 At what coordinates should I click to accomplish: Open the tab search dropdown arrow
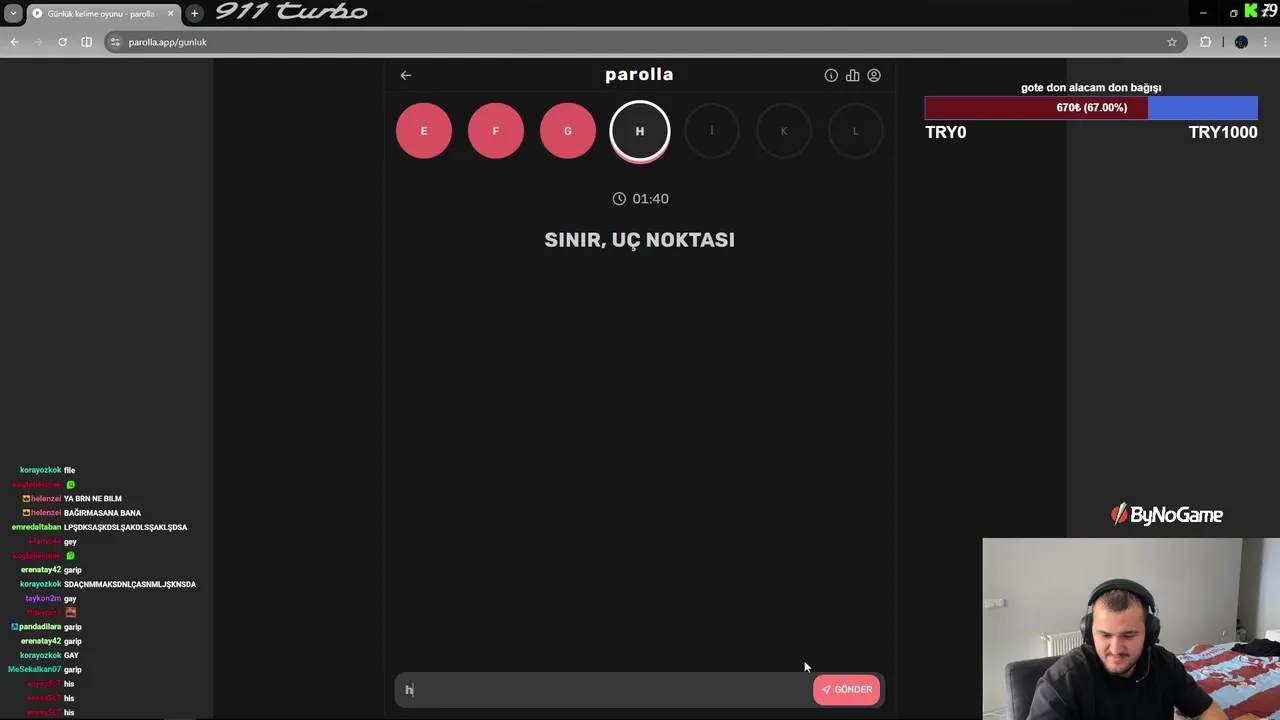coord(13,13)
